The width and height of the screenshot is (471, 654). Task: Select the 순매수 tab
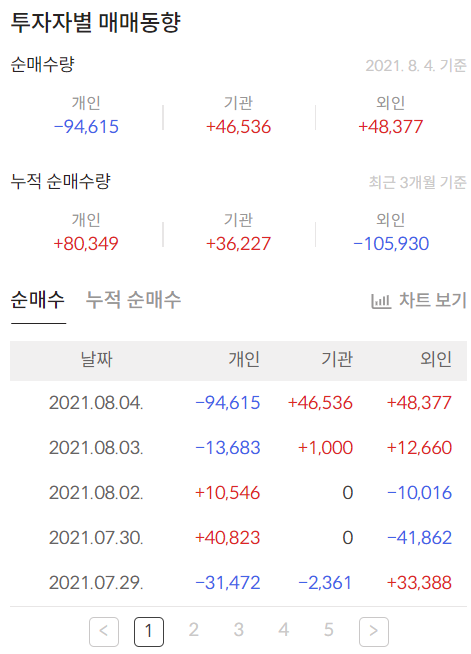point(38,300)
